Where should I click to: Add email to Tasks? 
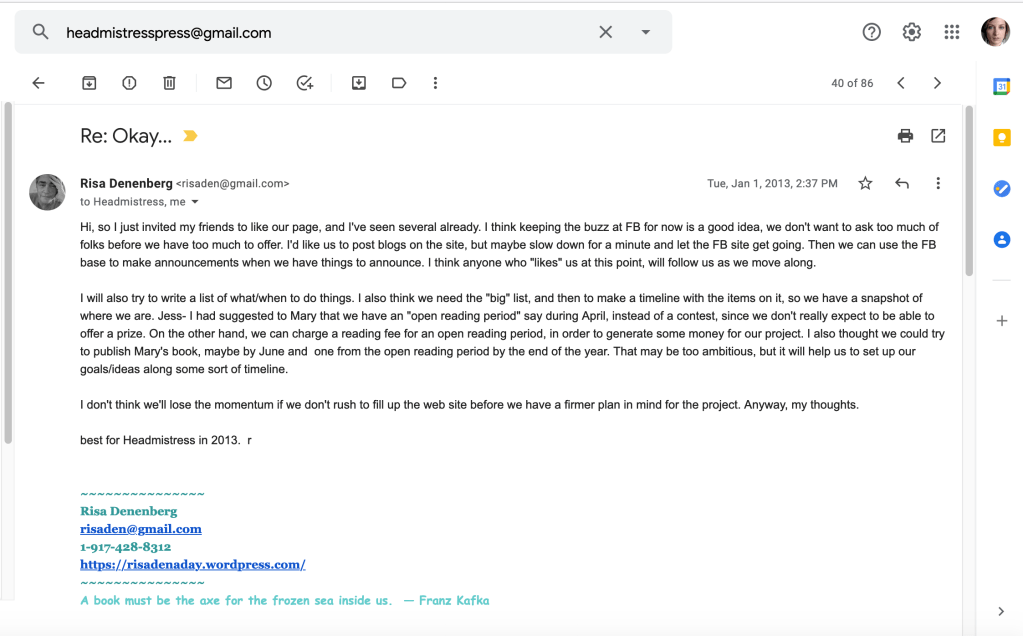coord(305,83)
